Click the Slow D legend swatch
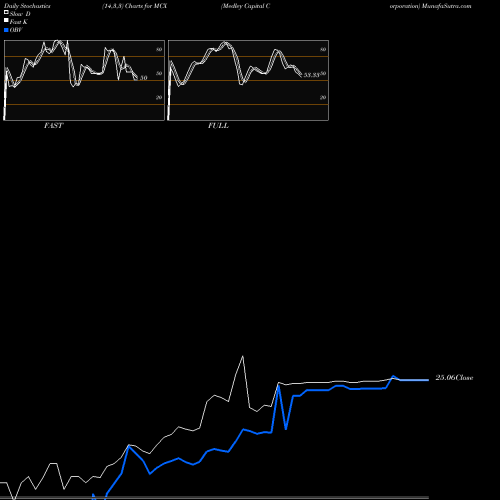The width and height of the screenshot is (500, 500). coord(6,12)
